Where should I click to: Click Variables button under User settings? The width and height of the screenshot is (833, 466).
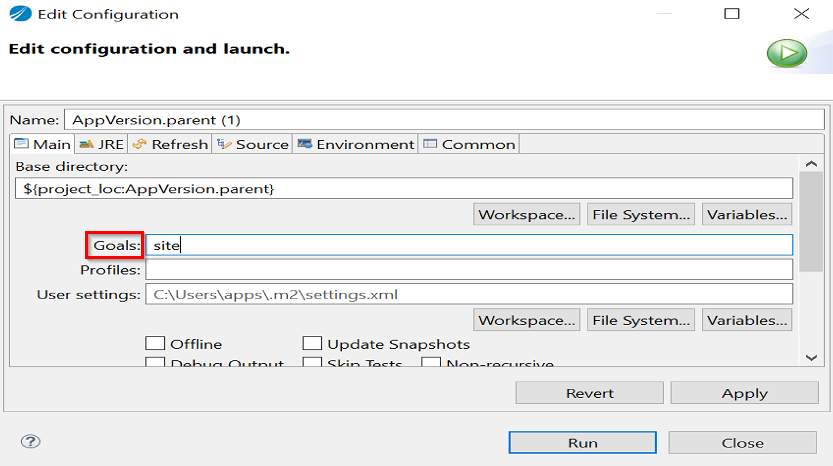point(747,320)
